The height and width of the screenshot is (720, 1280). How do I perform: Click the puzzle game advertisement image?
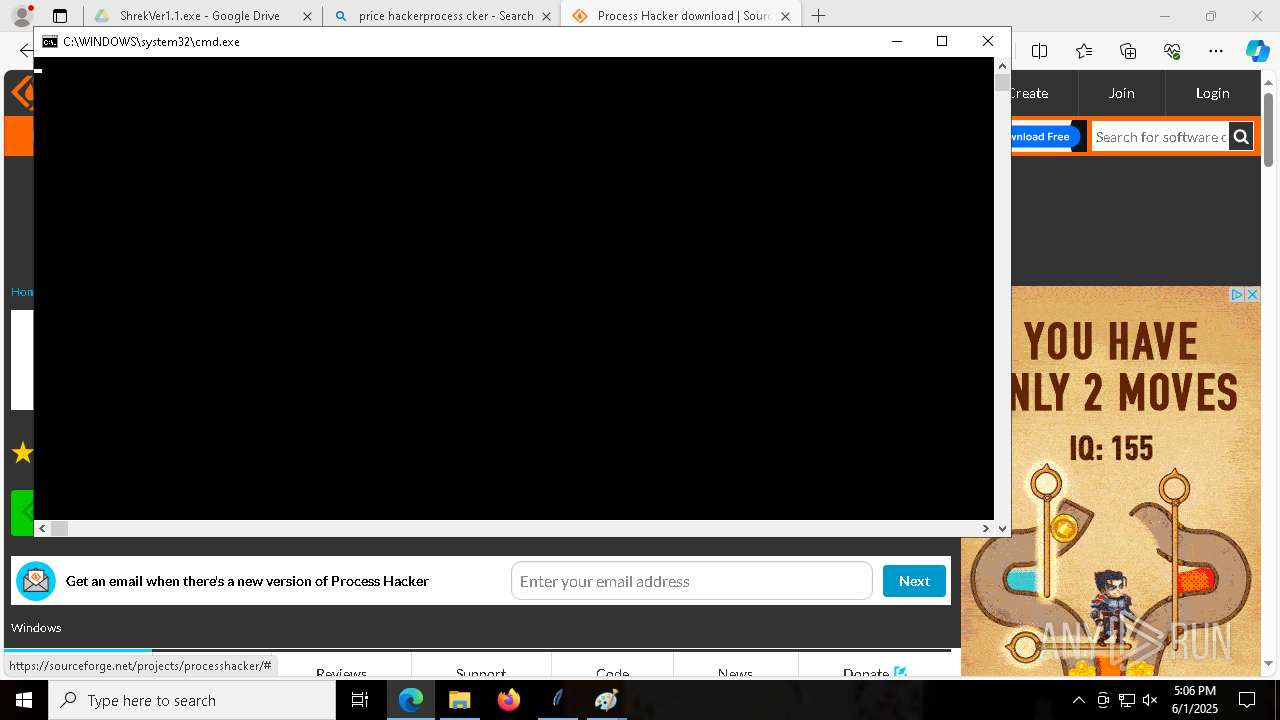tap(1111, 481)
